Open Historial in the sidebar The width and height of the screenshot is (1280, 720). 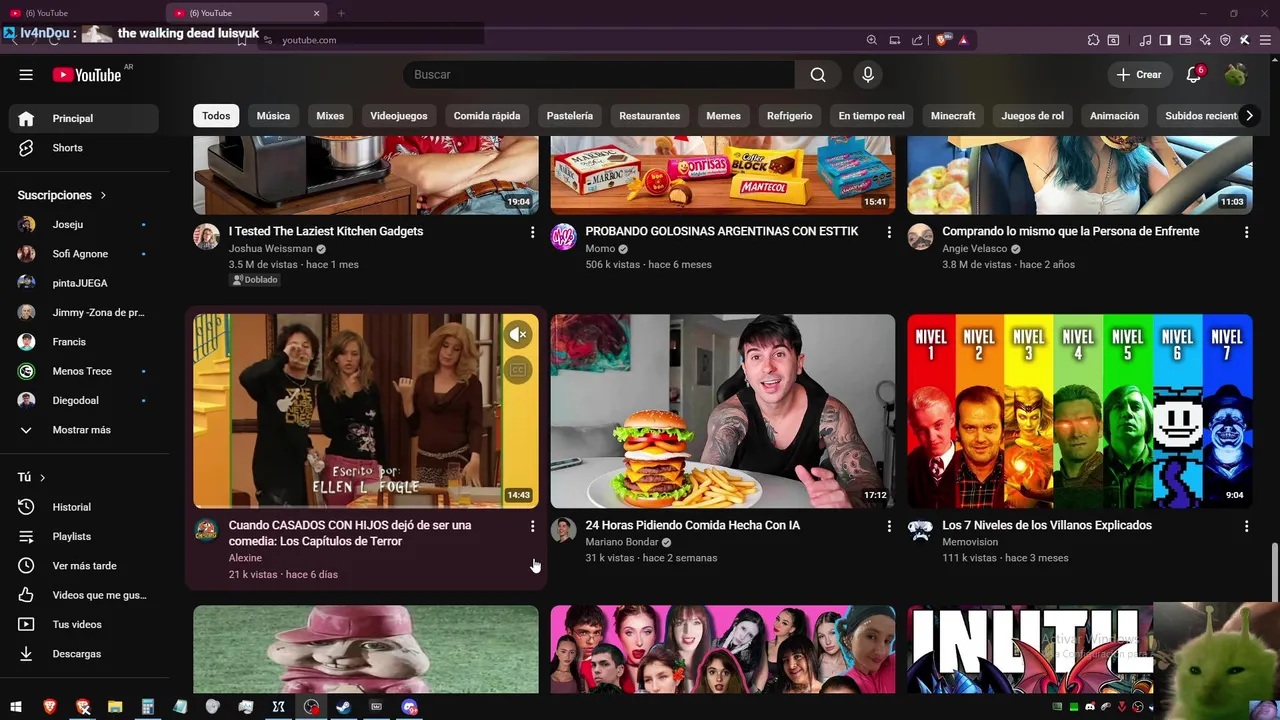point(84,507)
